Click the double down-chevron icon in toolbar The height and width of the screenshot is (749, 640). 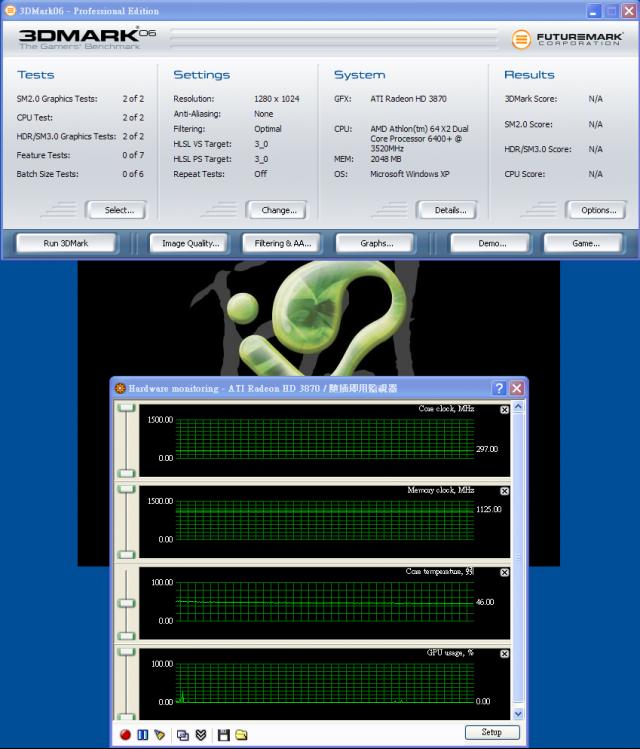point(201,735)
